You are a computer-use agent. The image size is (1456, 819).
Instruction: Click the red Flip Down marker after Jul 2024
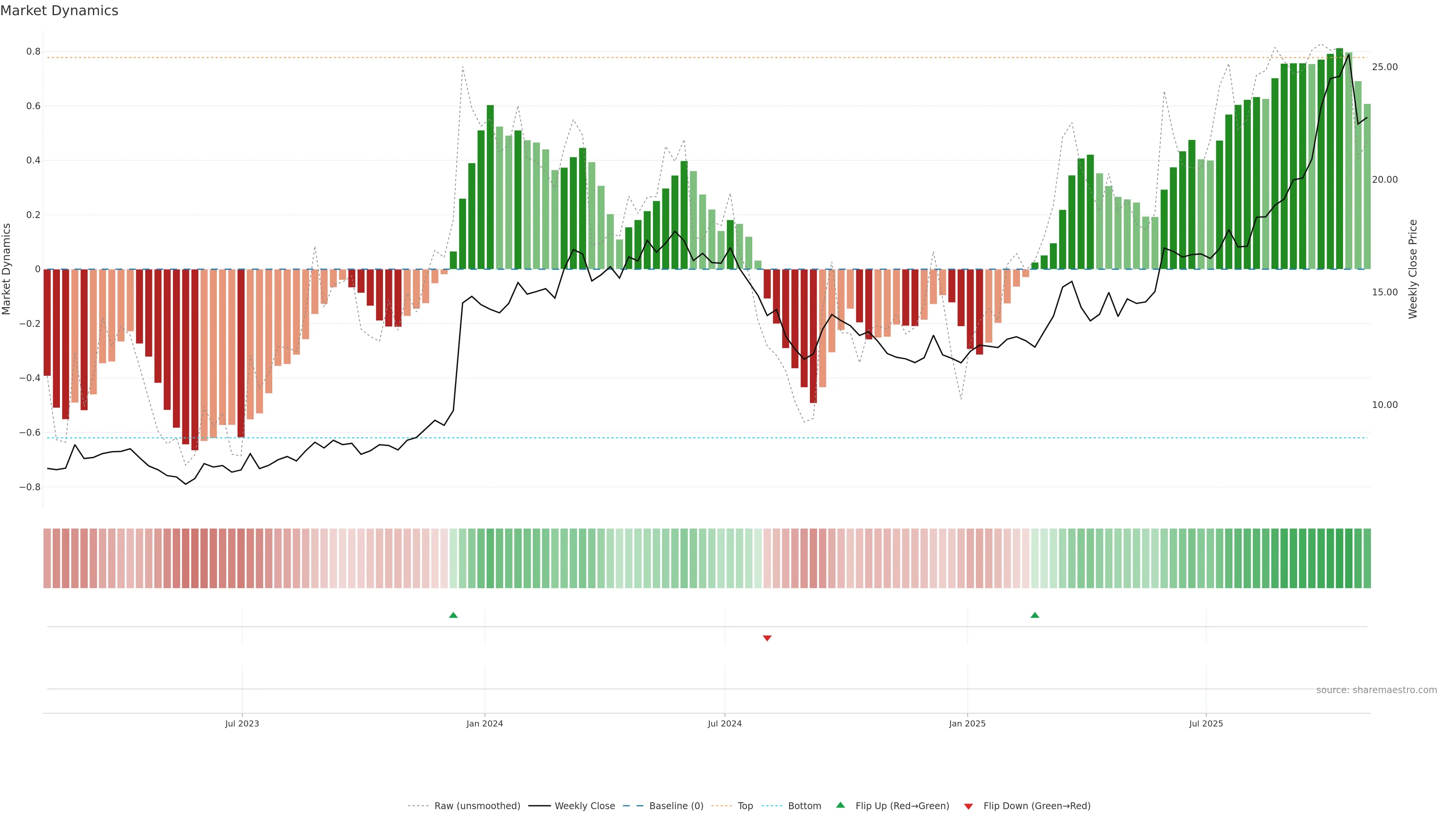[767, 638]
